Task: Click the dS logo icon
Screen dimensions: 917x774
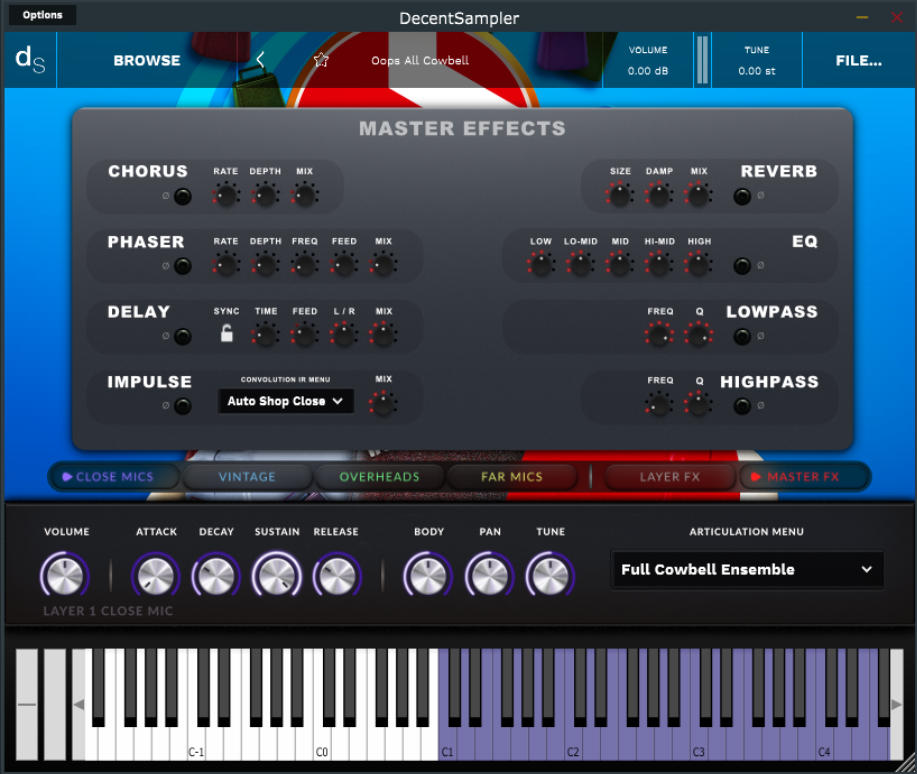Action: [30, 60]
